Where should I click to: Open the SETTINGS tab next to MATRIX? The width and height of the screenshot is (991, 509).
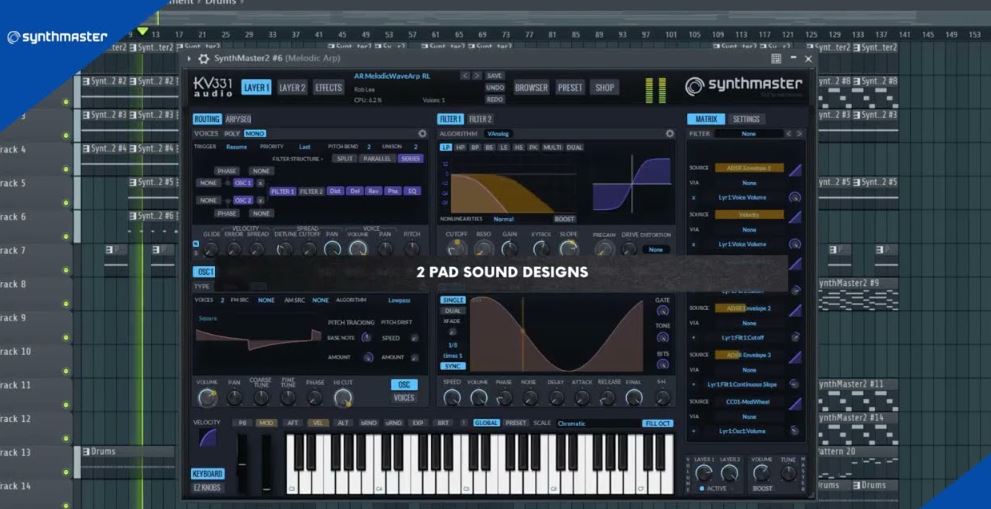click(x=746, y=119)
